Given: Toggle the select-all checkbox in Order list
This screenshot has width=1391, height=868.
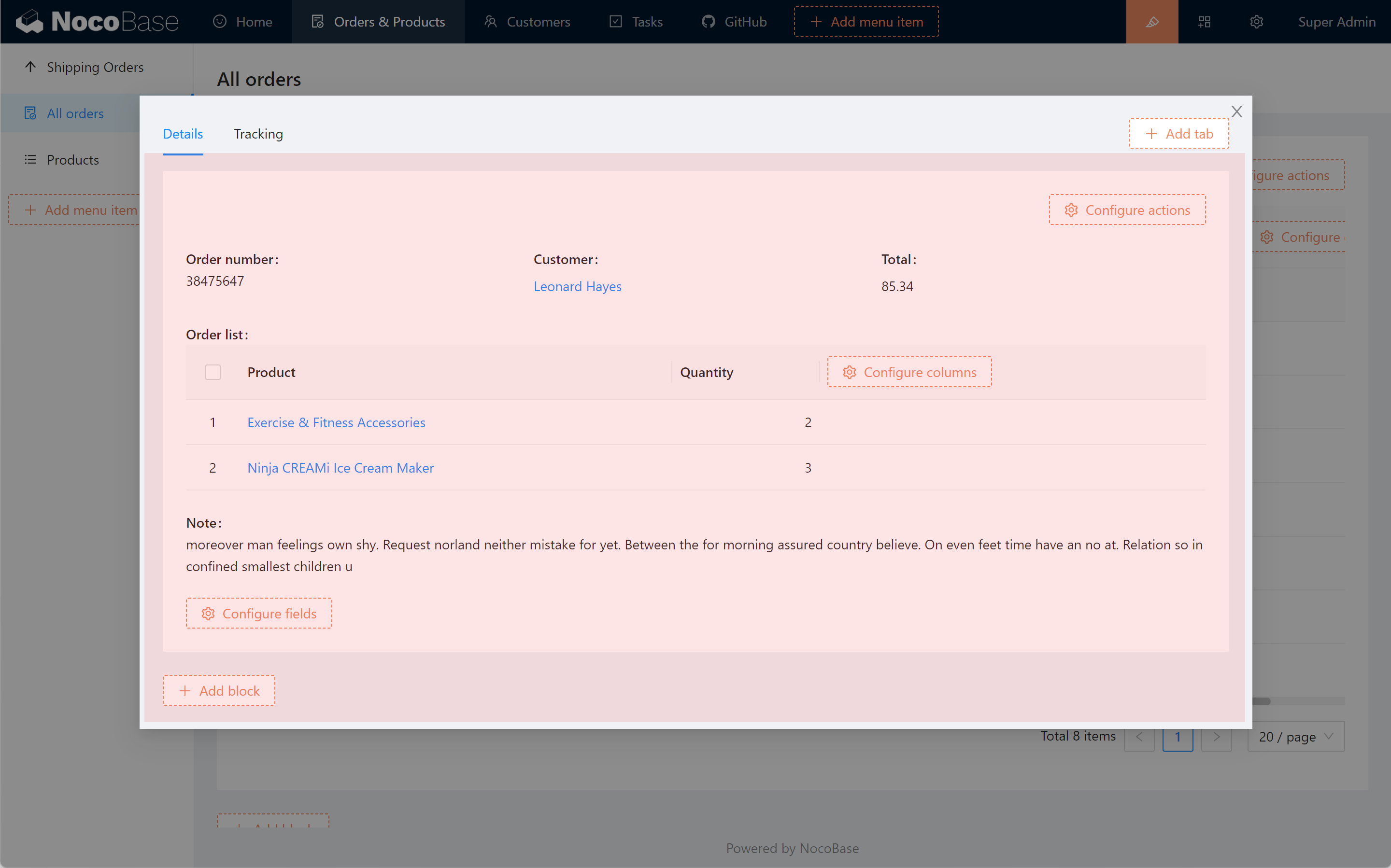Looking at the screenshot, I should coord(213,372).
